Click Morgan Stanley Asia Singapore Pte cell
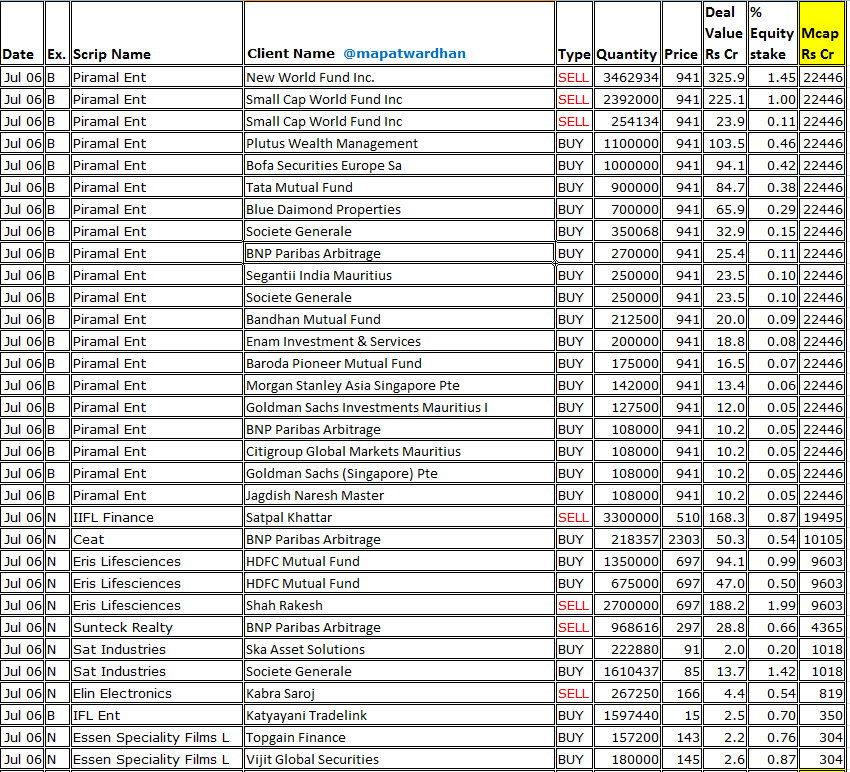Viewport: 850px width, 772px height. (400, 385)
